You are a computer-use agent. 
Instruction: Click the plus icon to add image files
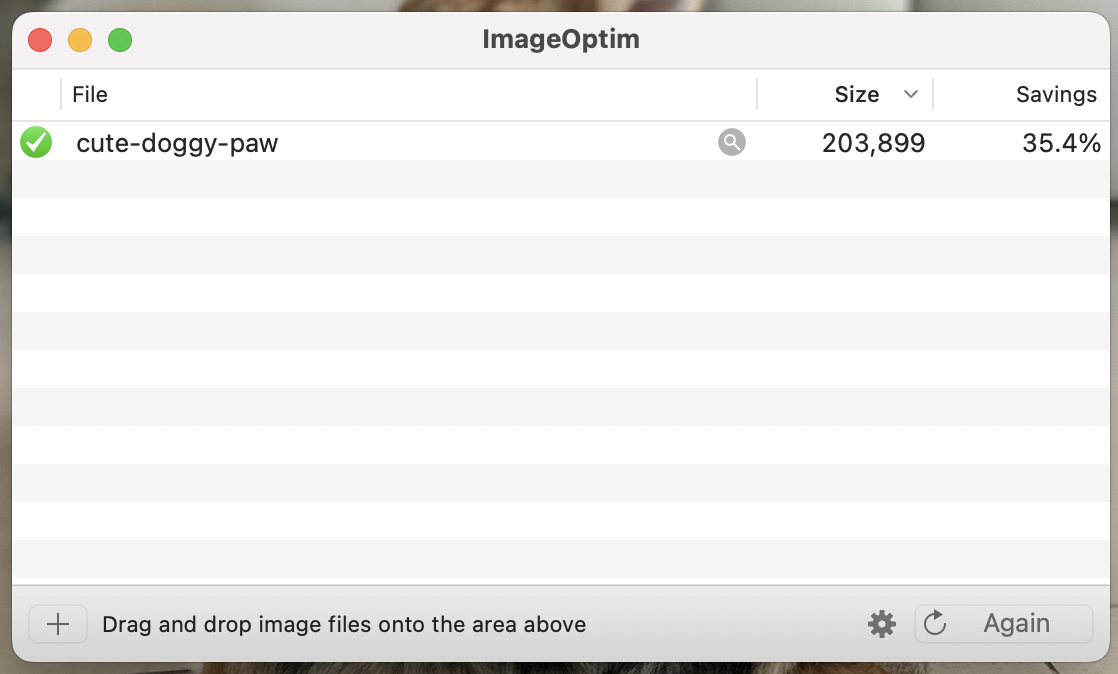(57, 623)
